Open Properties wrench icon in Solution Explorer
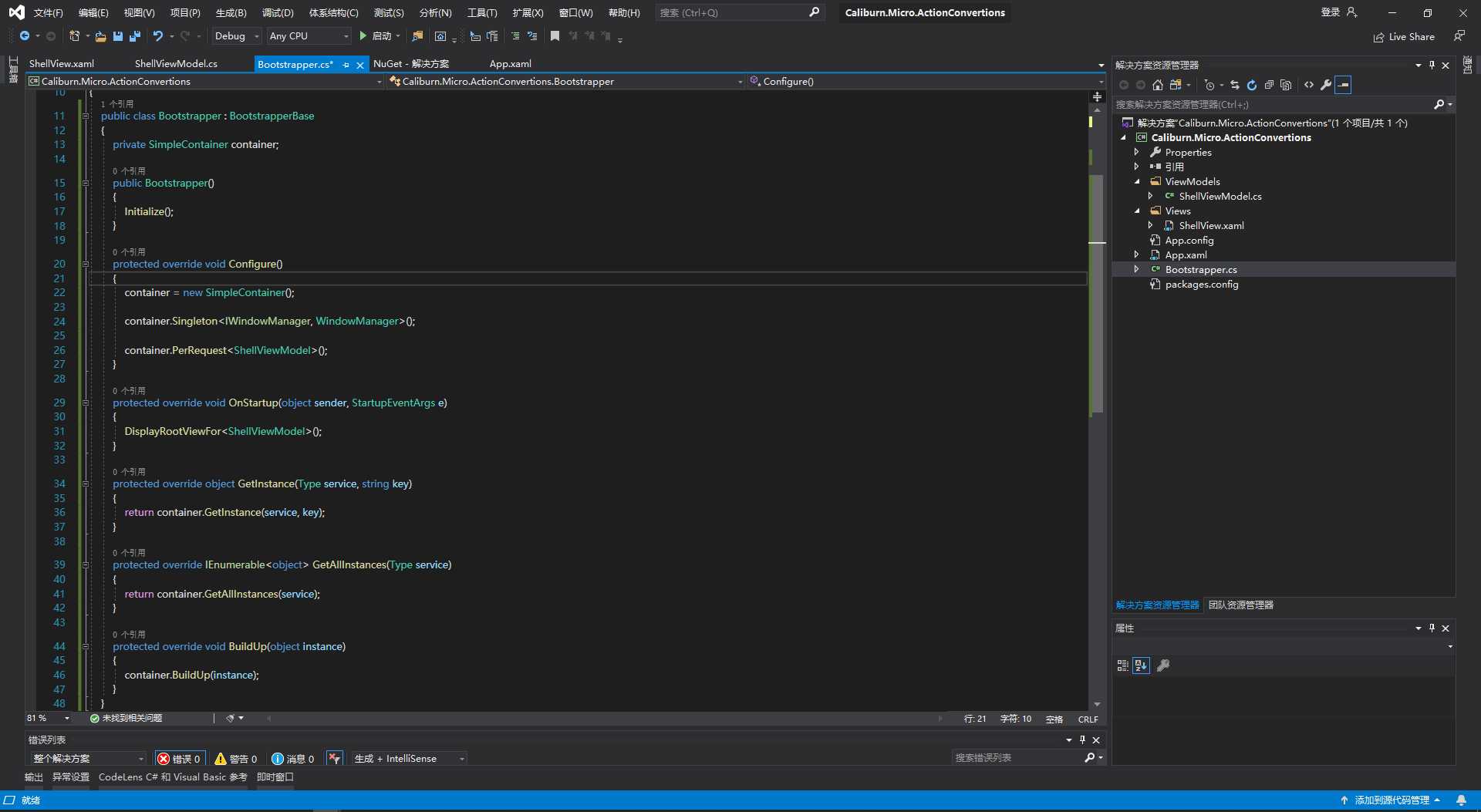 1326,85
